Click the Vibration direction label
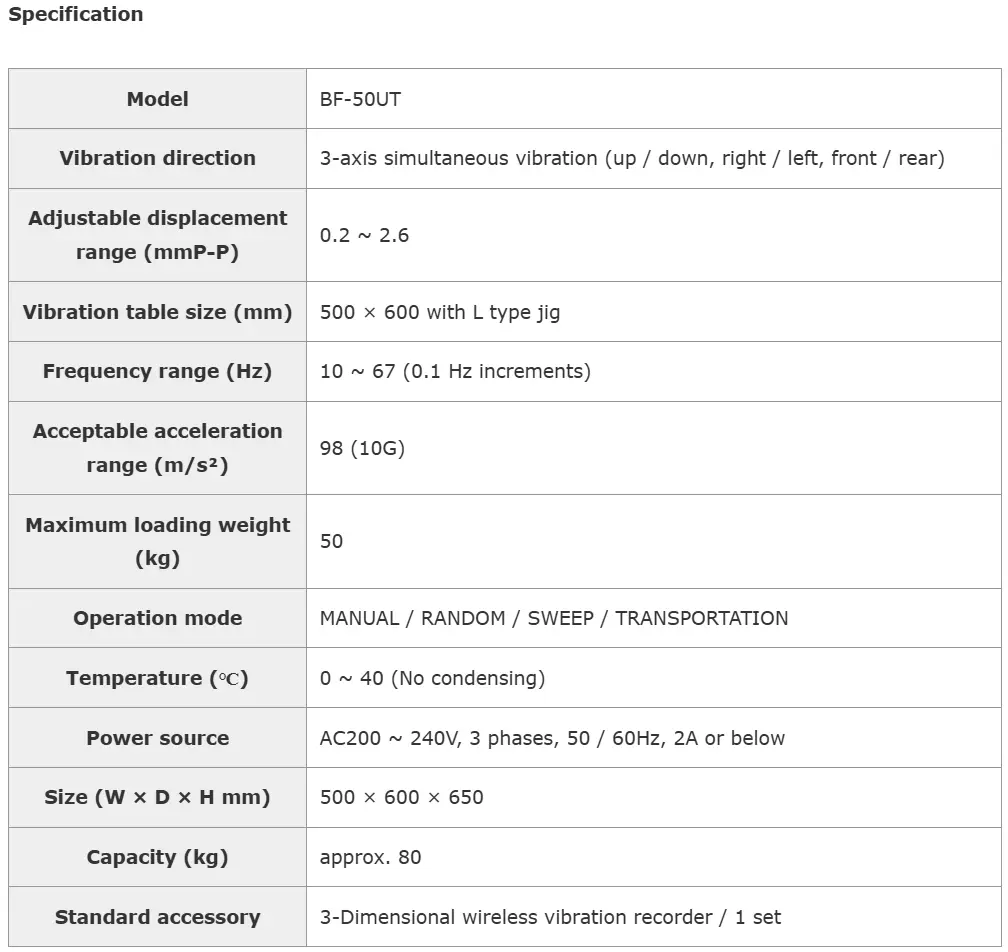The height and width of the screenshot is (952, 1008). pyautogui.click(x=157, y=158)
